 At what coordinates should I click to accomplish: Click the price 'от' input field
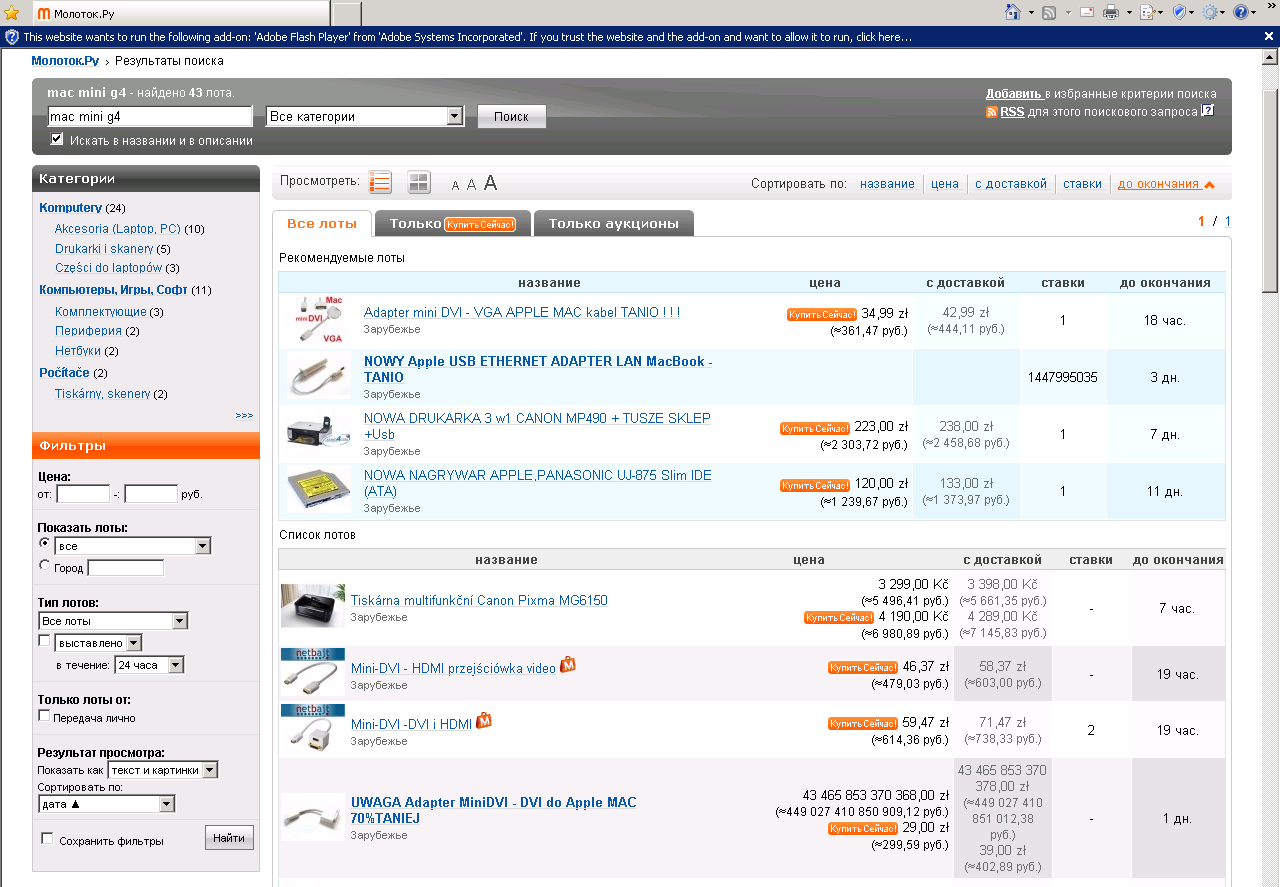[x=83, y=494]
